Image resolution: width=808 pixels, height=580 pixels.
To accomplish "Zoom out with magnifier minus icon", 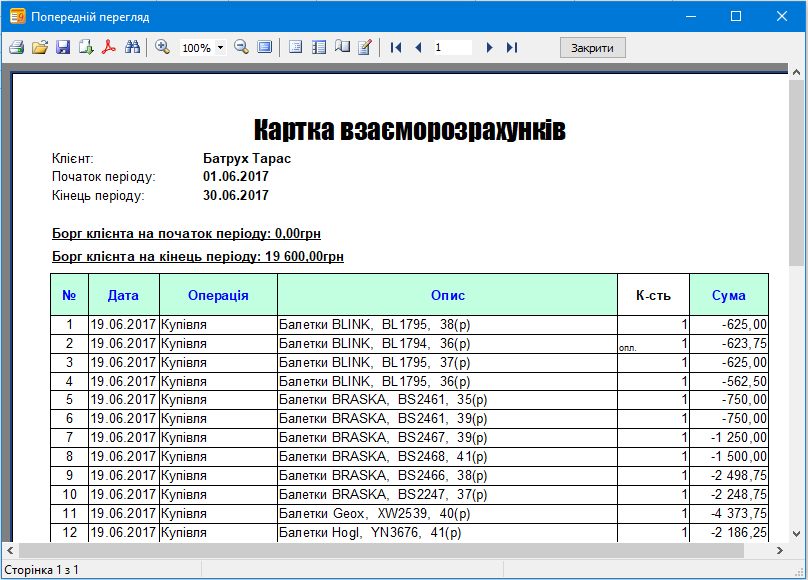I will (x=241, y=47).
